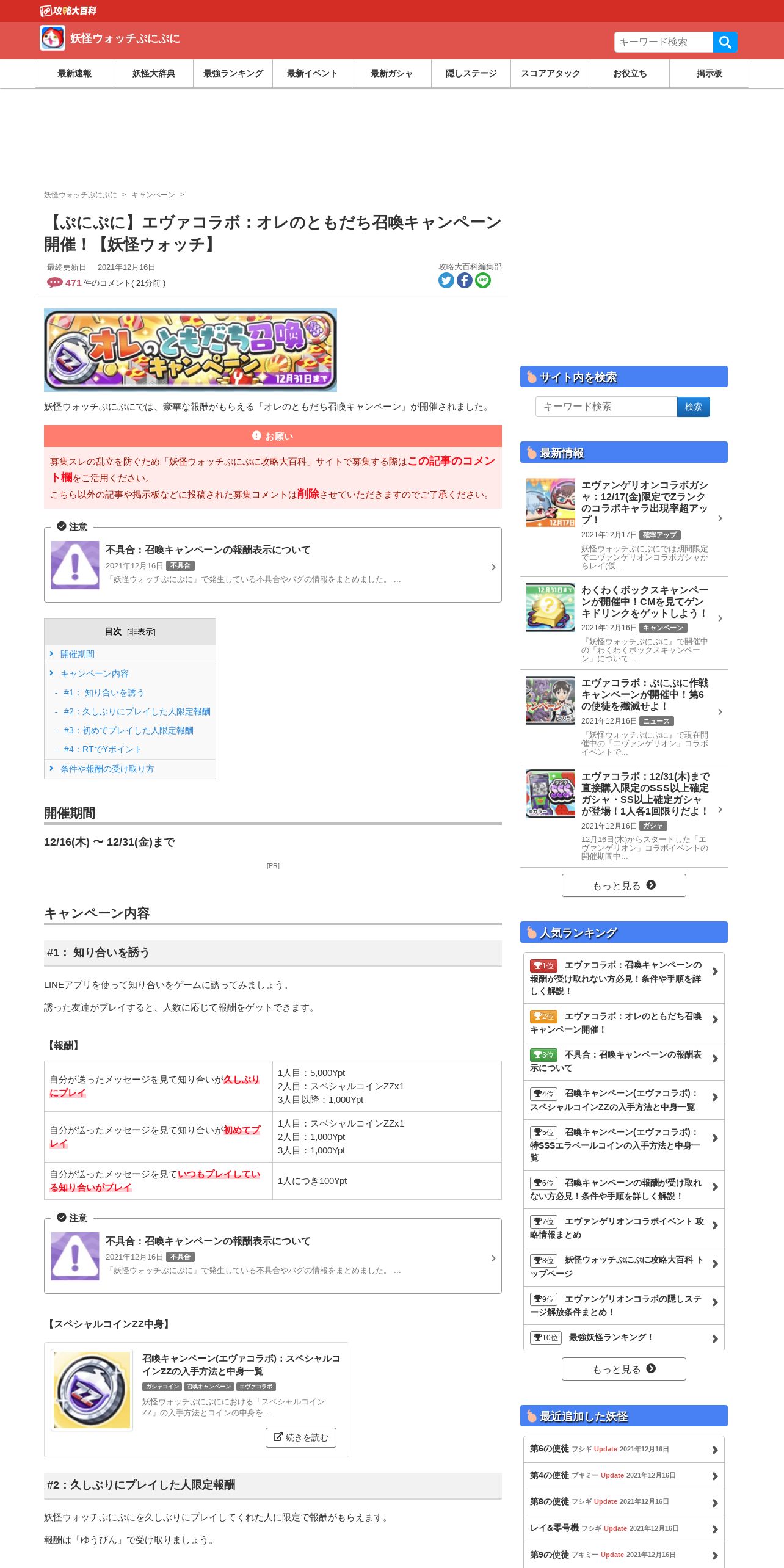Jump to #1：知り合いを誘う contents entry
The height and width of the screenshot is (1568, 784).
pyautogui.click(x=104, y=692)
